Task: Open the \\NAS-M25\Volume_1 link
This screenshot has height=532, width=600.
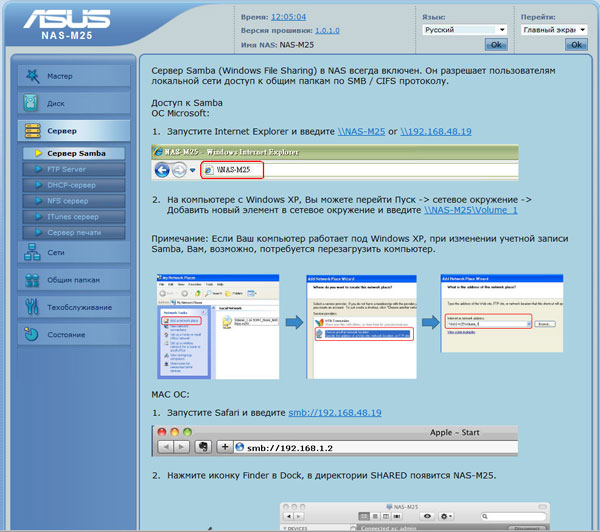Action: (x=471, y=210)
